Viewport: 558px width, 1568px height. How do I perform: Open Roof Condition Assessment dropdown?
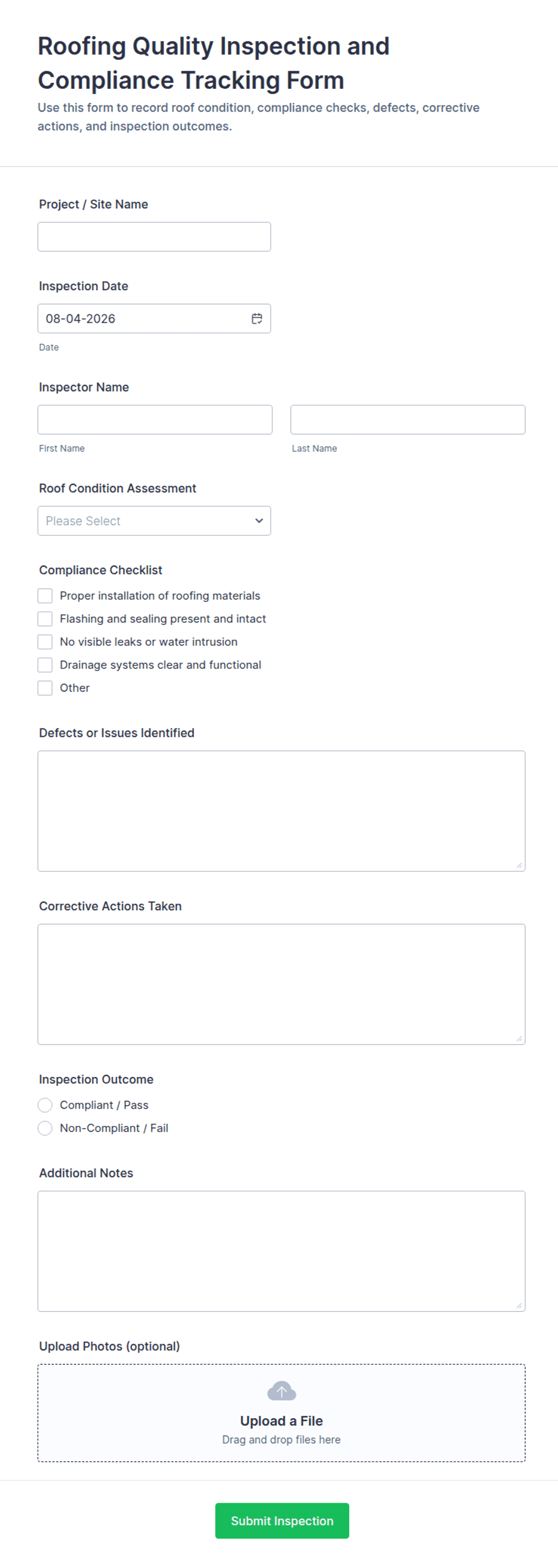[154, 521]
